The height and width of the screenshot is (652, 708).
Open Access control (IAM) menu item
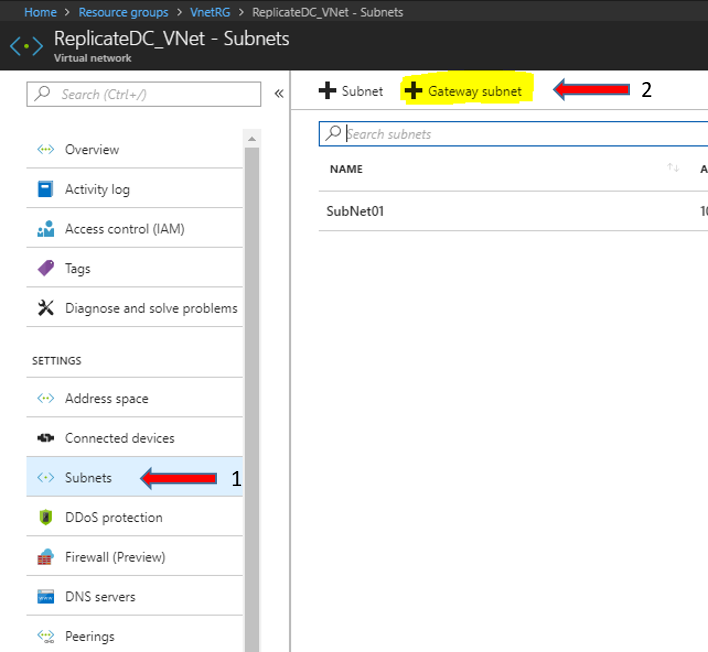coord(135,229)
